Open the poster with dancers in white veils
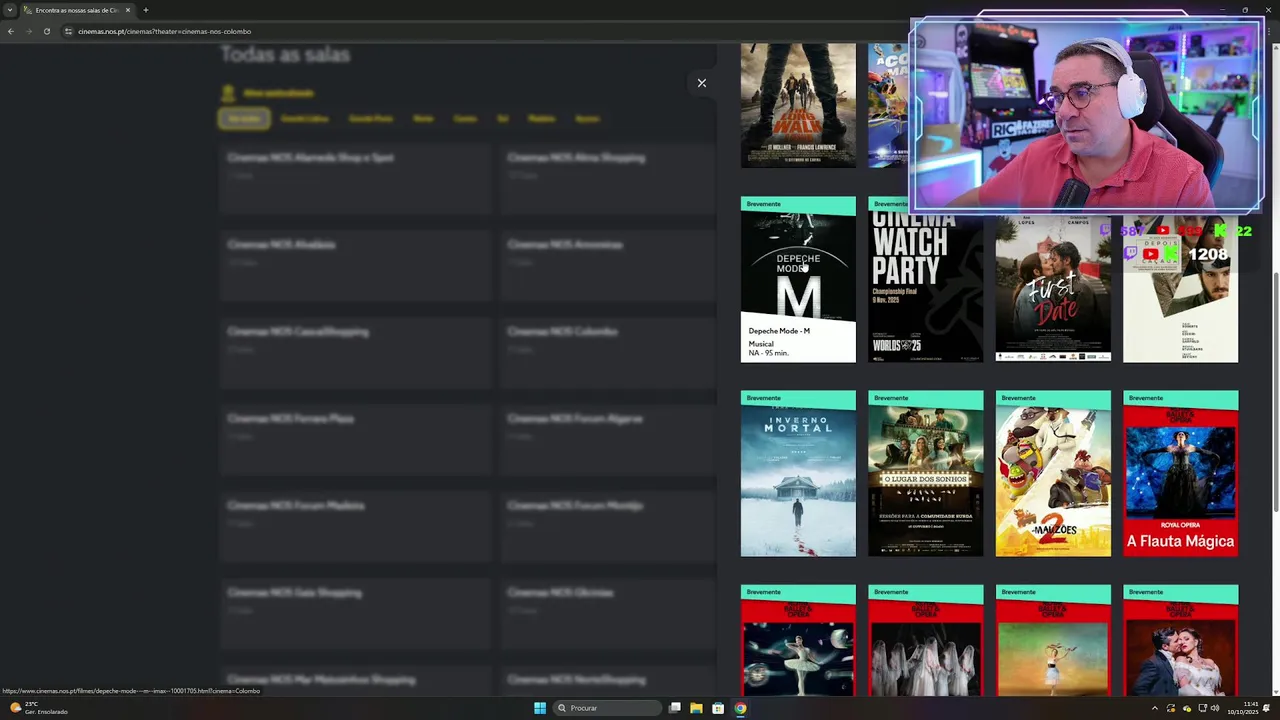This screenshot has height=720, width=1280. 926,640
